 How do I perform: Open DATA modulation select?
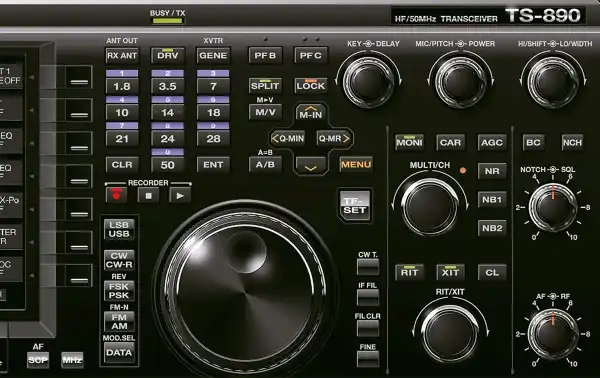pos(119,353)
